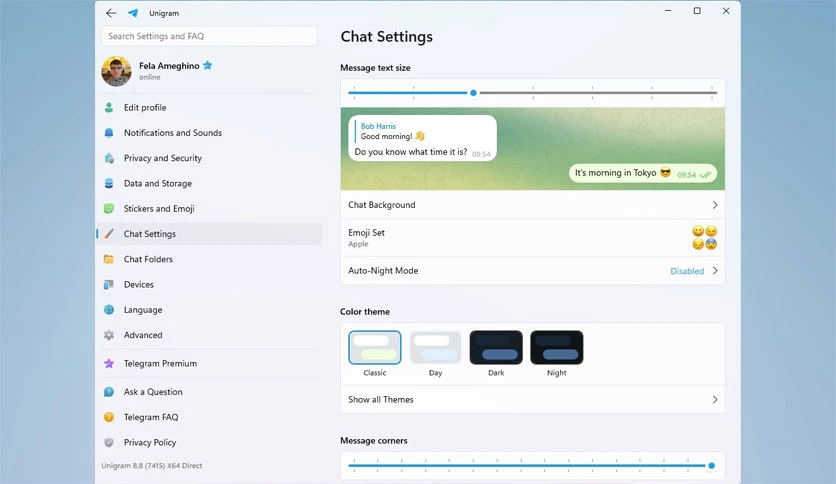
Task: Click the Apple emoji set preview icons
Action: click(705, 238)
